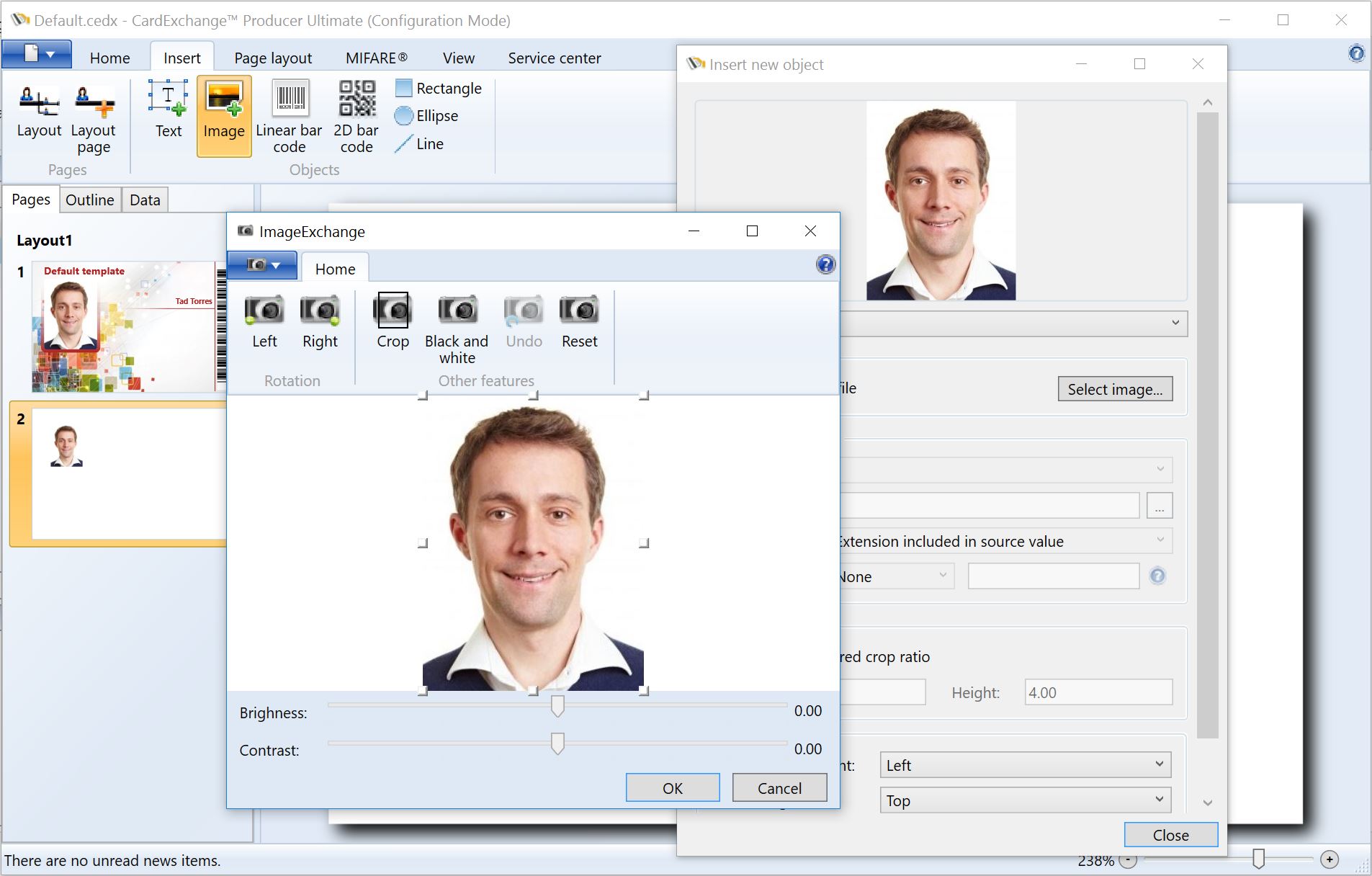1372x876 pixels.
Task: Click bottom-right crop handle
Action: click(x=644, y=691)
